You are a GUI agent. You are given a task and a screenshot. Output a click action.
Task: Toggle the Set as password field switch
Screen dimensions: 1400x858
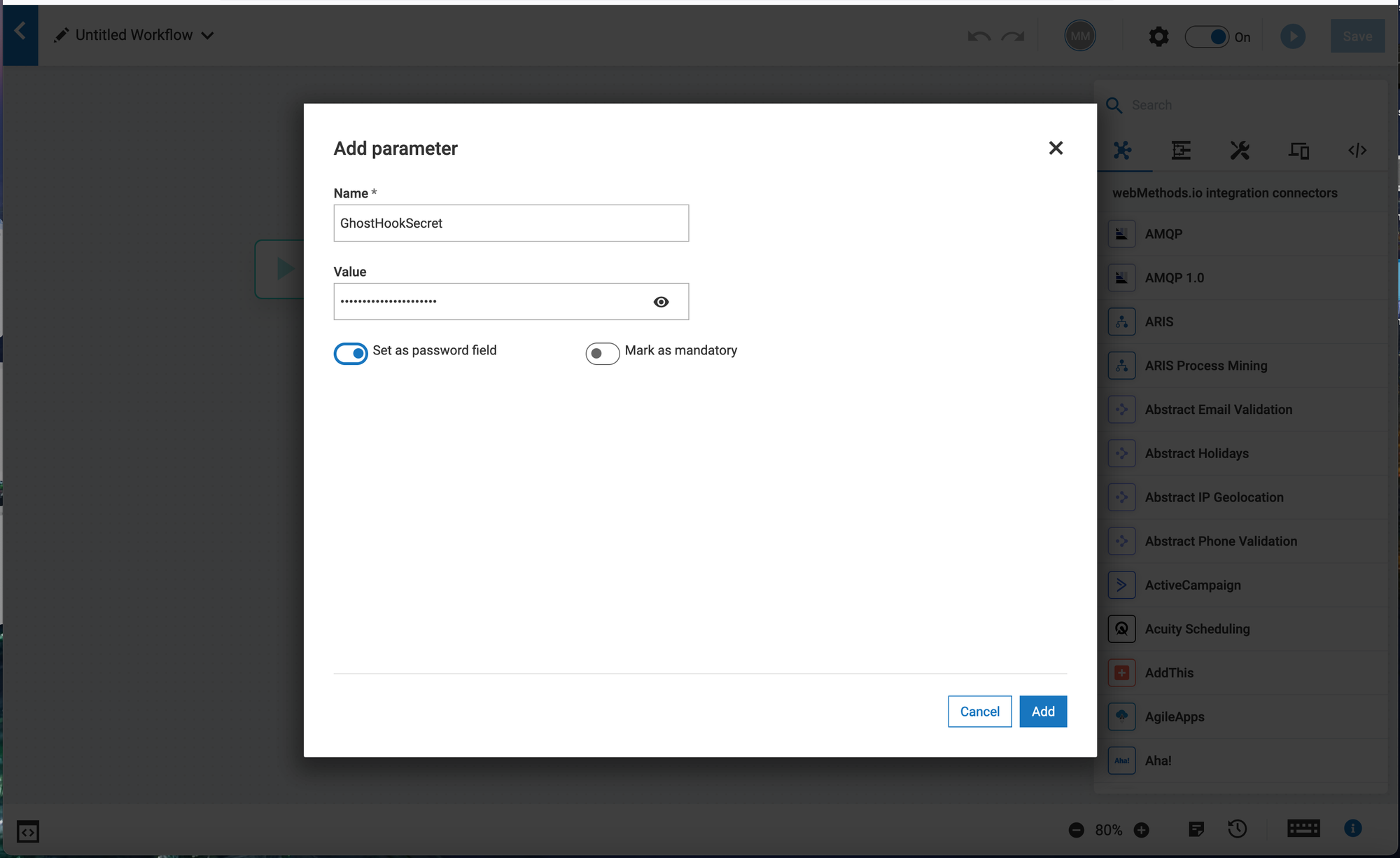351,354
